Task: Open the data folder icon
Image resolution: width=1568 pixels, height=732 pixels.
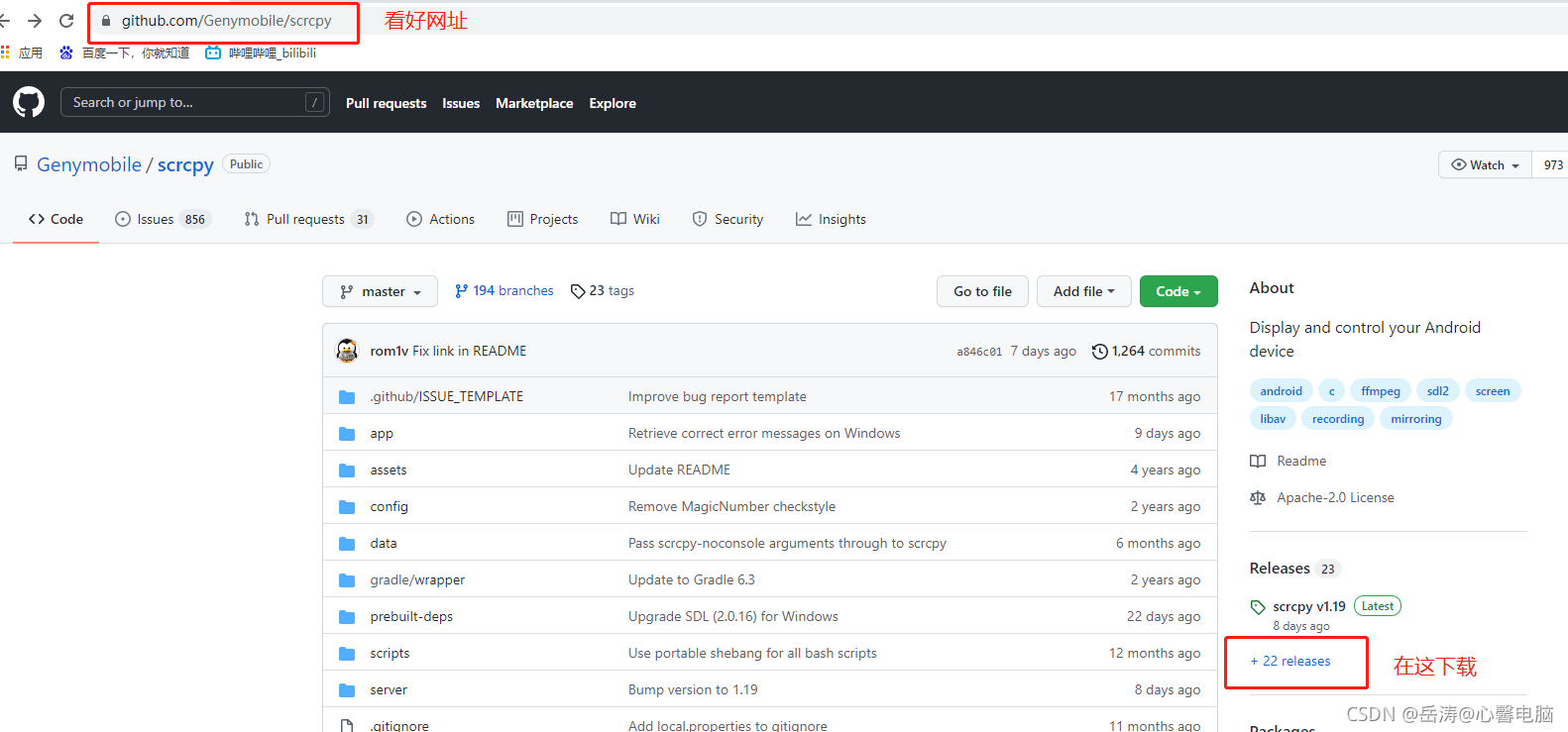Action: tap(347, 544)
